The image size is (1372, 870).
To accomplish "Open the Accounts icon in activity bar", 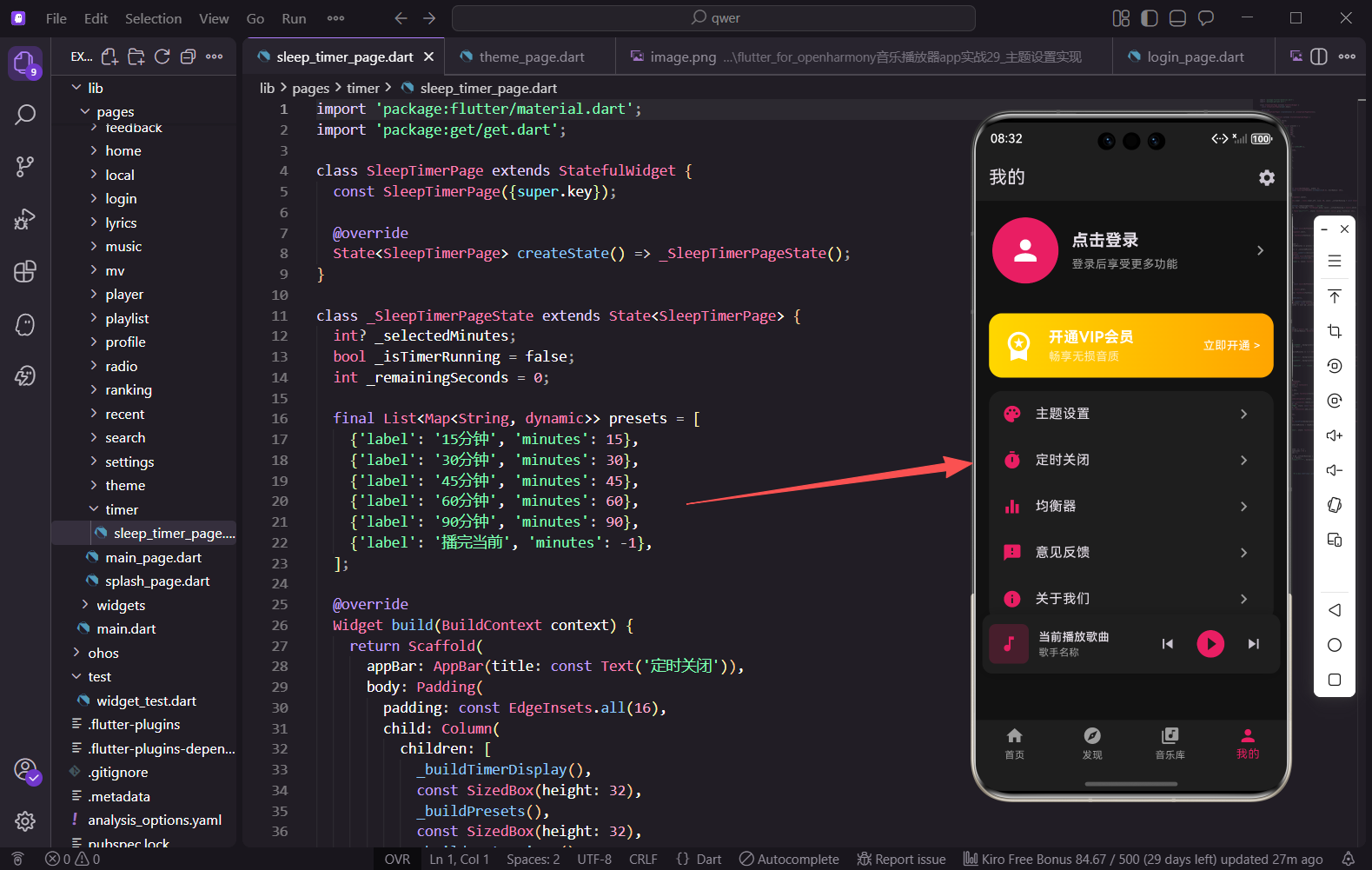I will tap(25, 770).
